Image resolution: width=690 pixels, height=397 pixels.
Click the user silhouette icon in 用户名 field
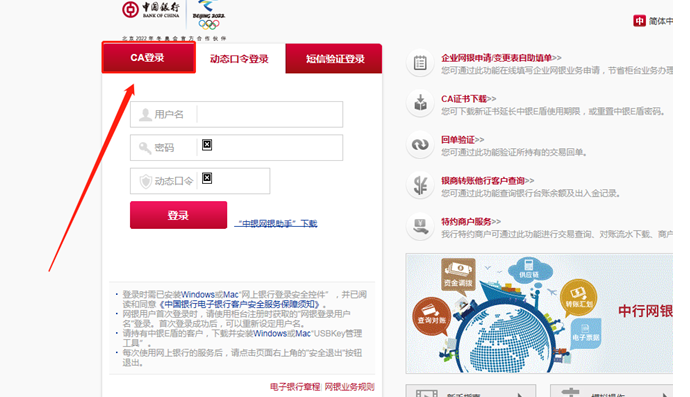(x=145, y=114)
